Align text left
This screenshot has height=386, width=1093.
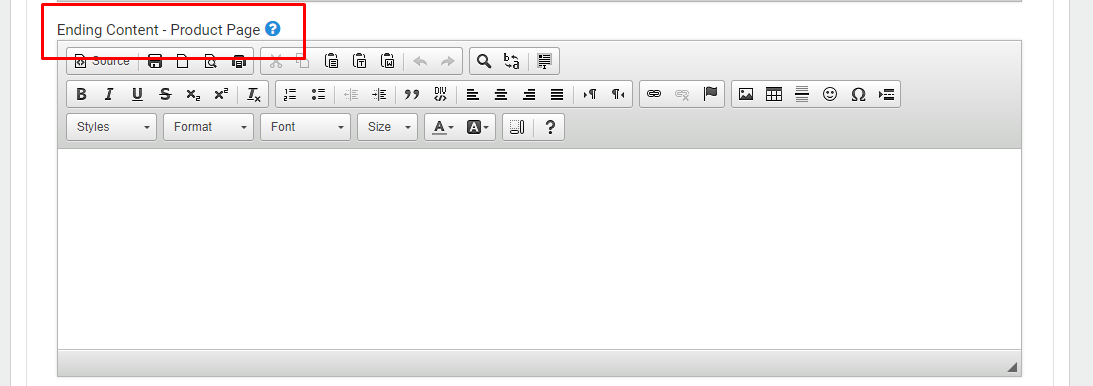click(x=473, y=94)
